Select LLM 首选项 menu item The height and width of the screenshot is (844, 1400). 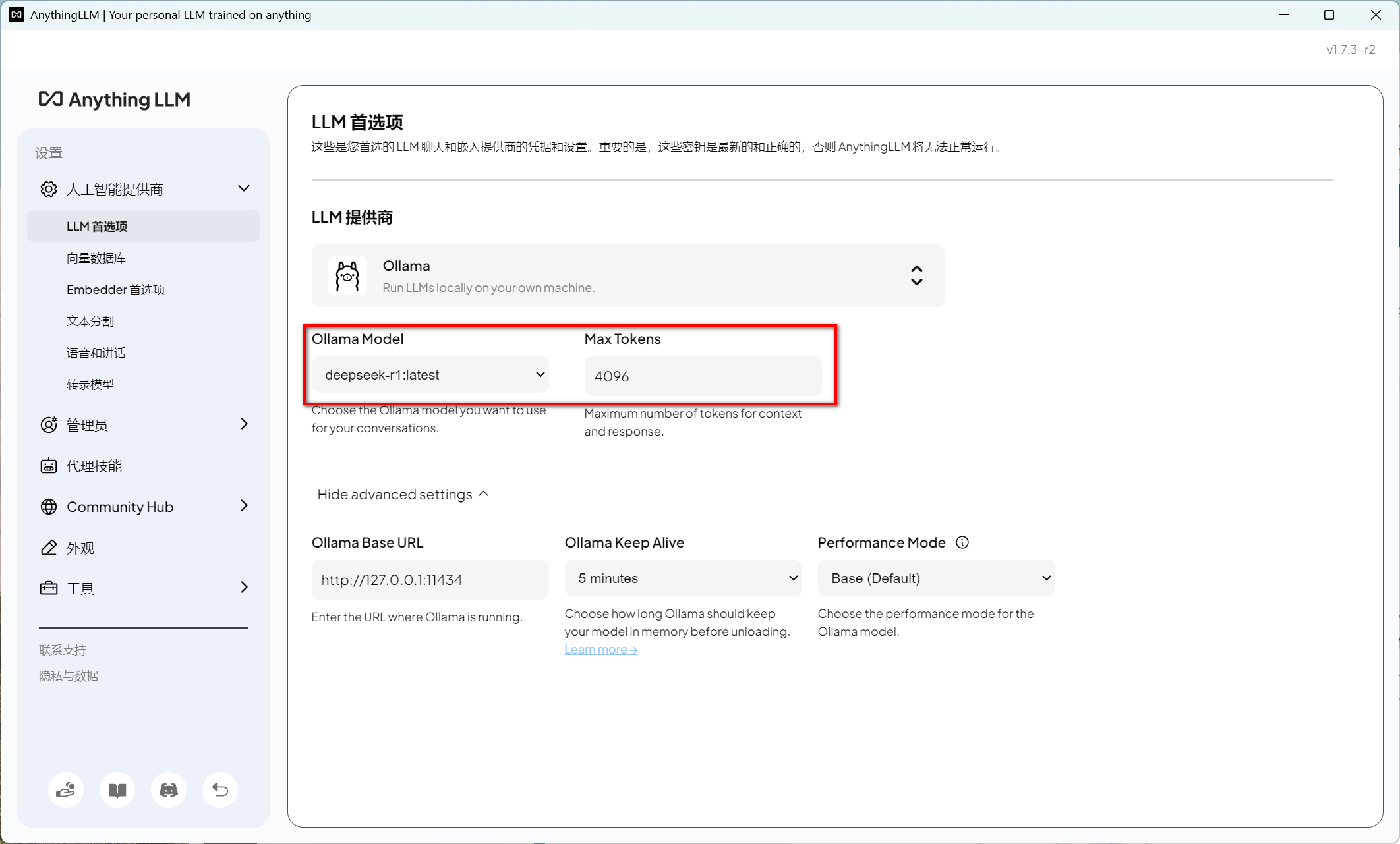point(143,226)
